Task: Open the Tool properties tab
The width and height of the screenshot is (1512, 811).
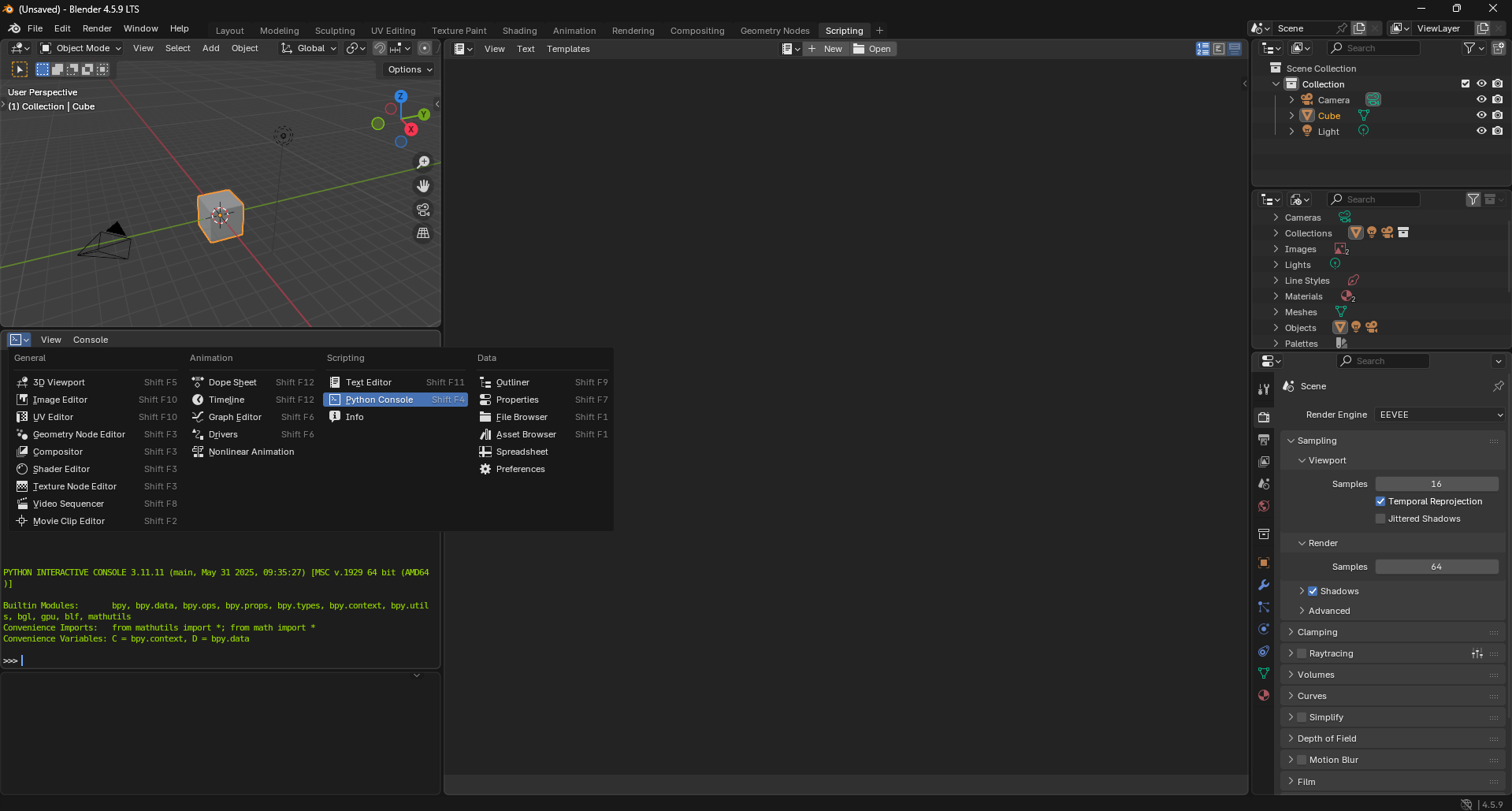Action: (x=1264, y=389)
